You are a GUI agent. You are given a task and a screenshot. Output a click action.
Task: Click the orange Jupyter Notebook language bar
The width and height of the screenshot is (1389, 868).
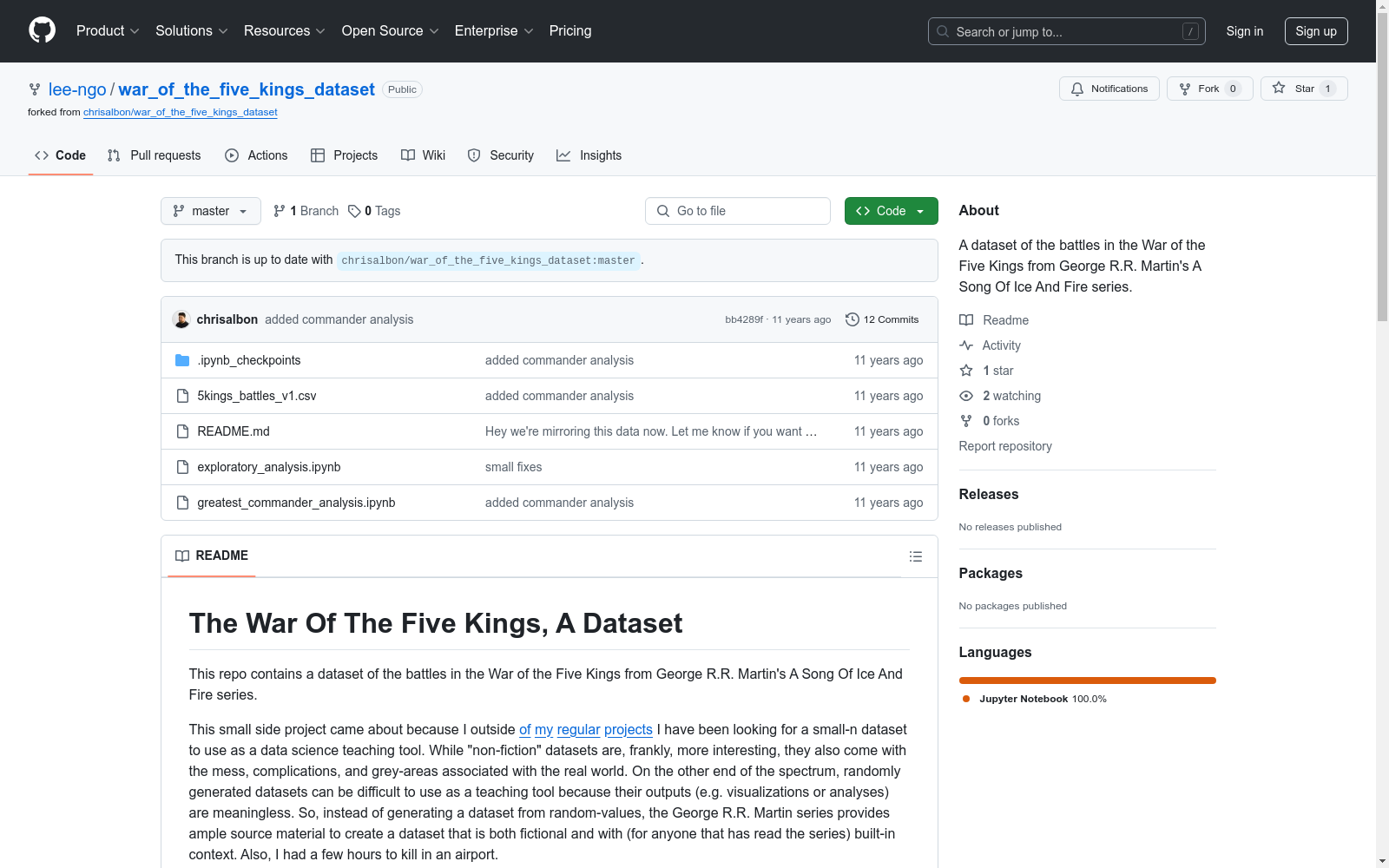point(1088,681)
